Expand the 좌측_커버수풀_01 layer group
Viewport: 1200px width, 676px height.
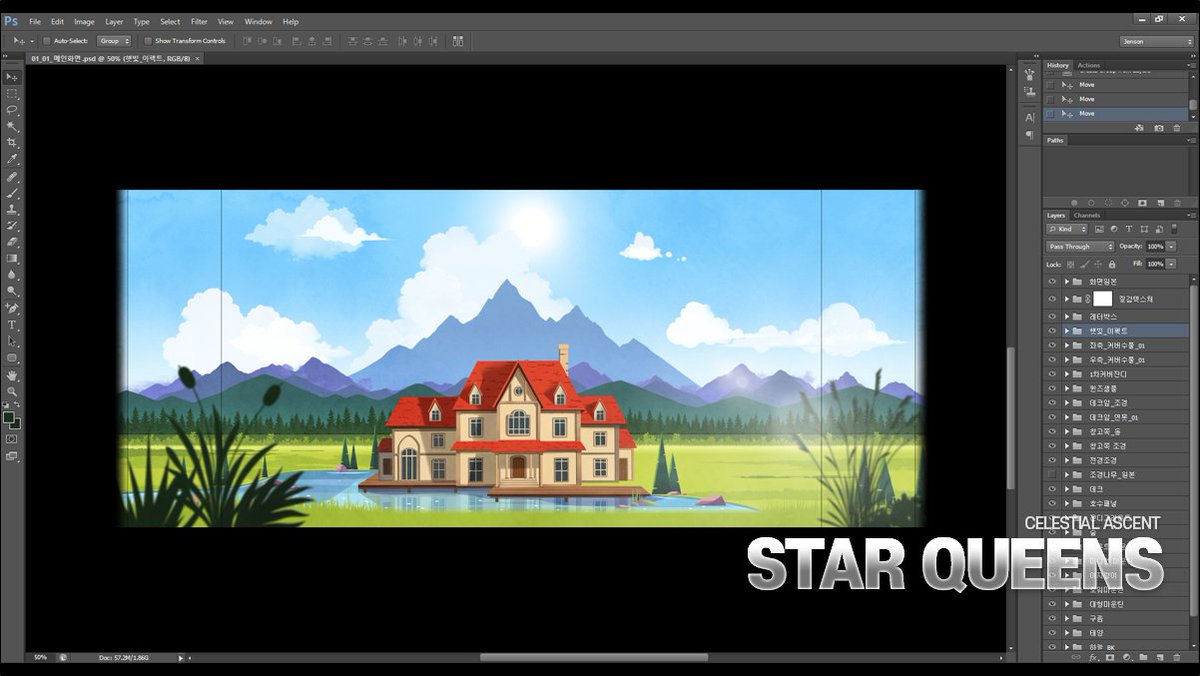pyautogui.click(x=1067, y=345)
